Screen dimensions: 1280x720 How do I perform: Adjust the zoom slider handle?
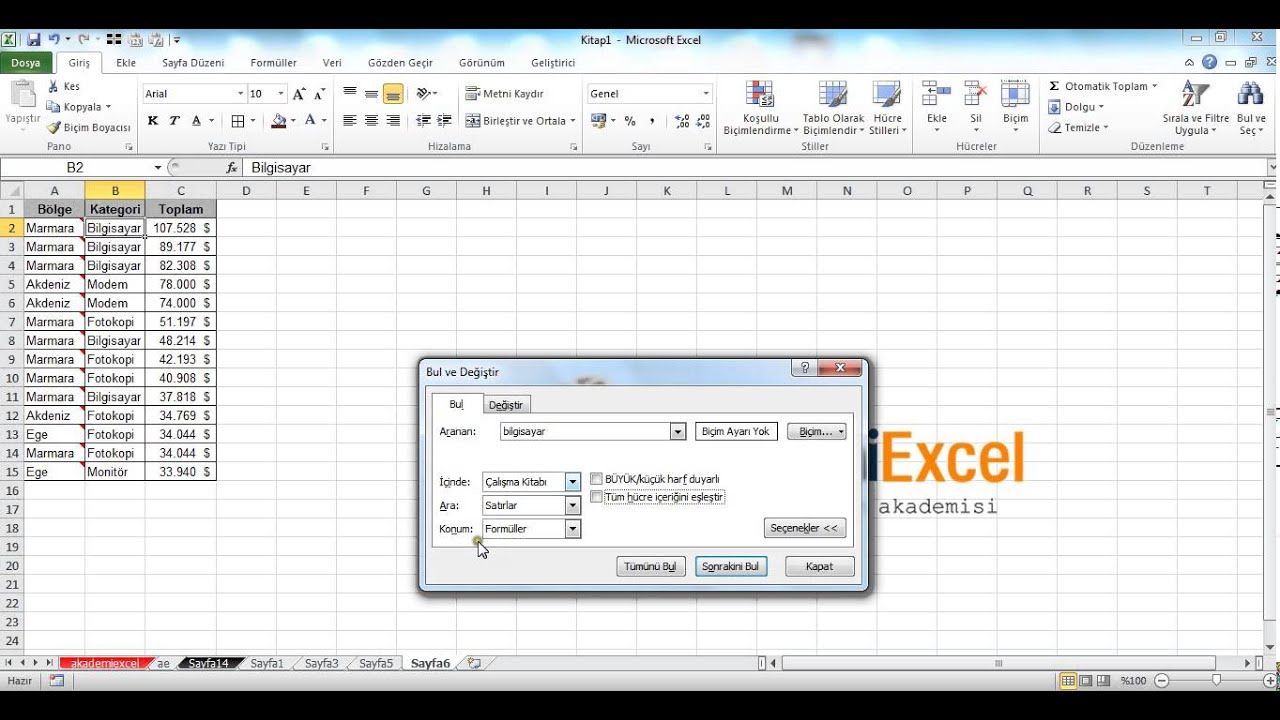click(x=1216, y=681)
